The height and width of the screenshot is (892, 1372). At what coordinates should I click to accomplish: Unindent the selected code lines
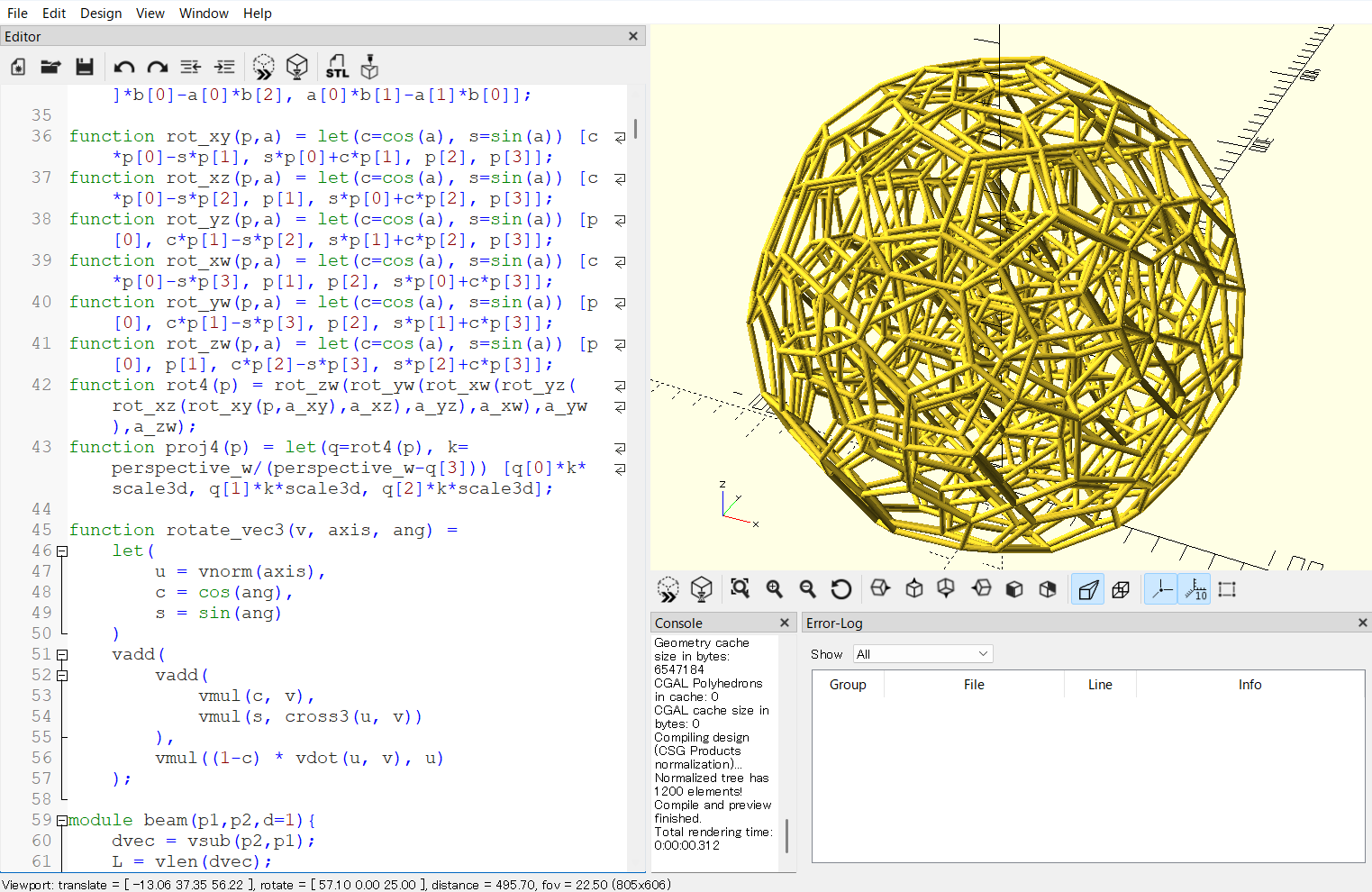[x=191, y=67]
